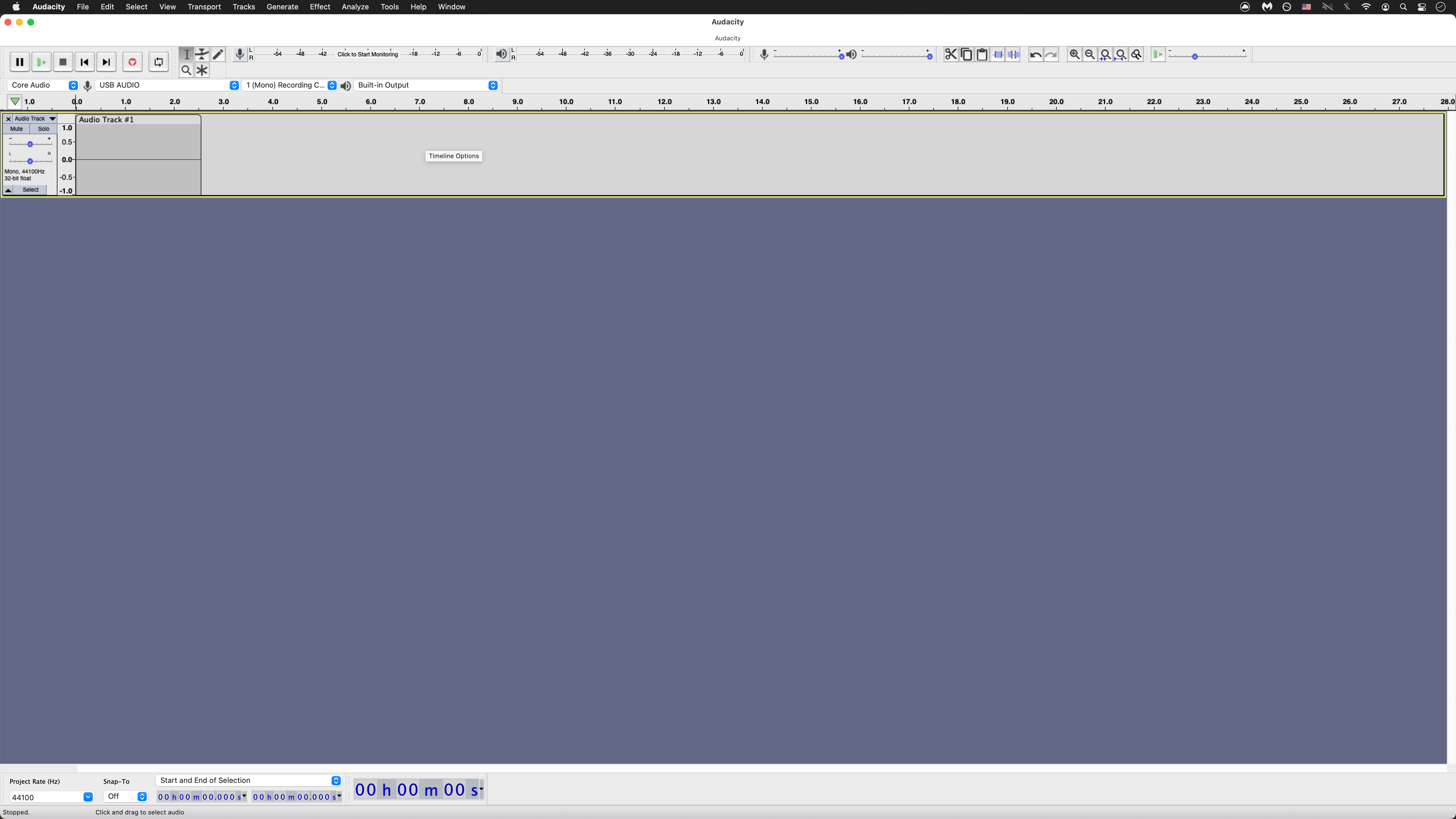
Task: Open Start and End of Selection dropdown
Action: click(249, 781)
